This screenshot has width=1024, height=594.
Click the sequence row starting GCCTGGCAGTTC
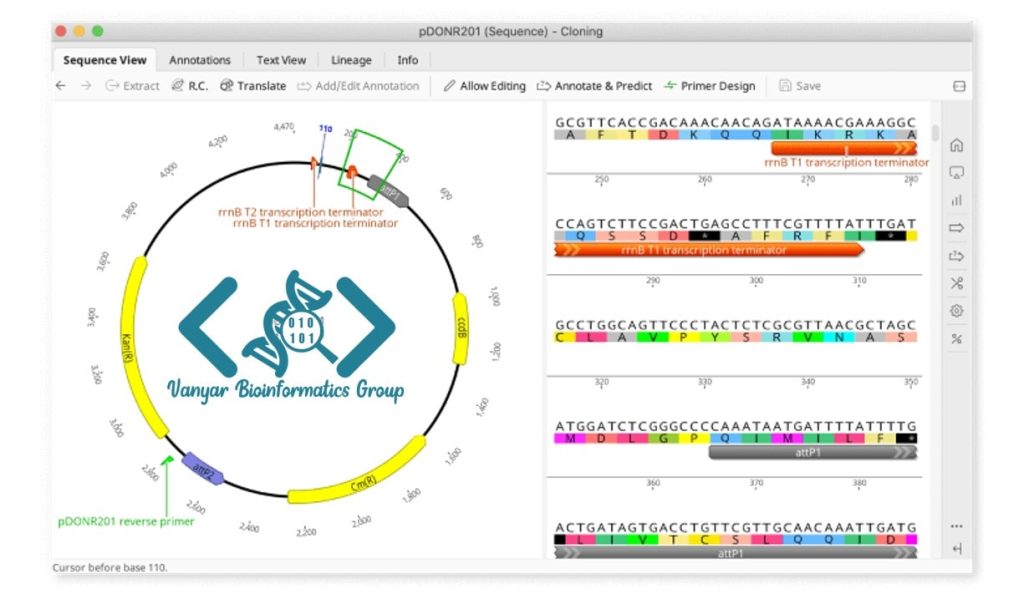735,324
